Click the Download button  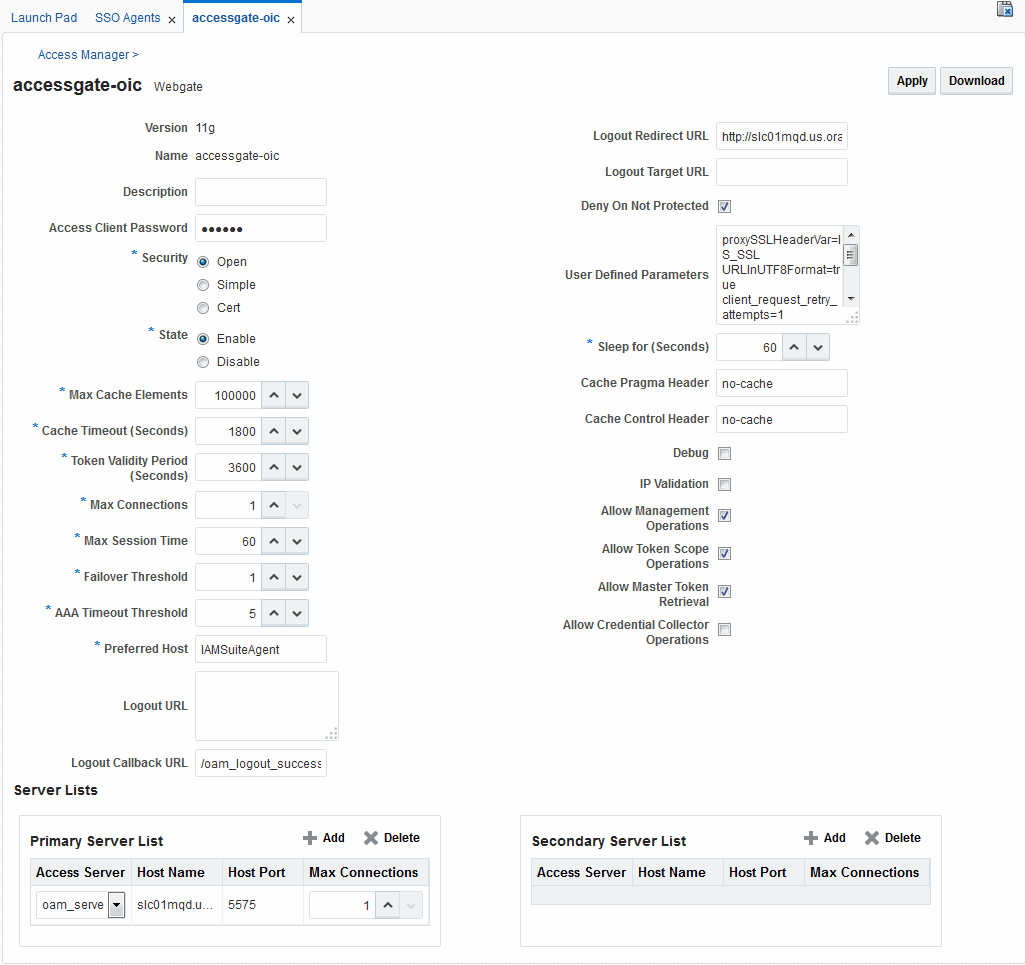[x=977, y=81]
